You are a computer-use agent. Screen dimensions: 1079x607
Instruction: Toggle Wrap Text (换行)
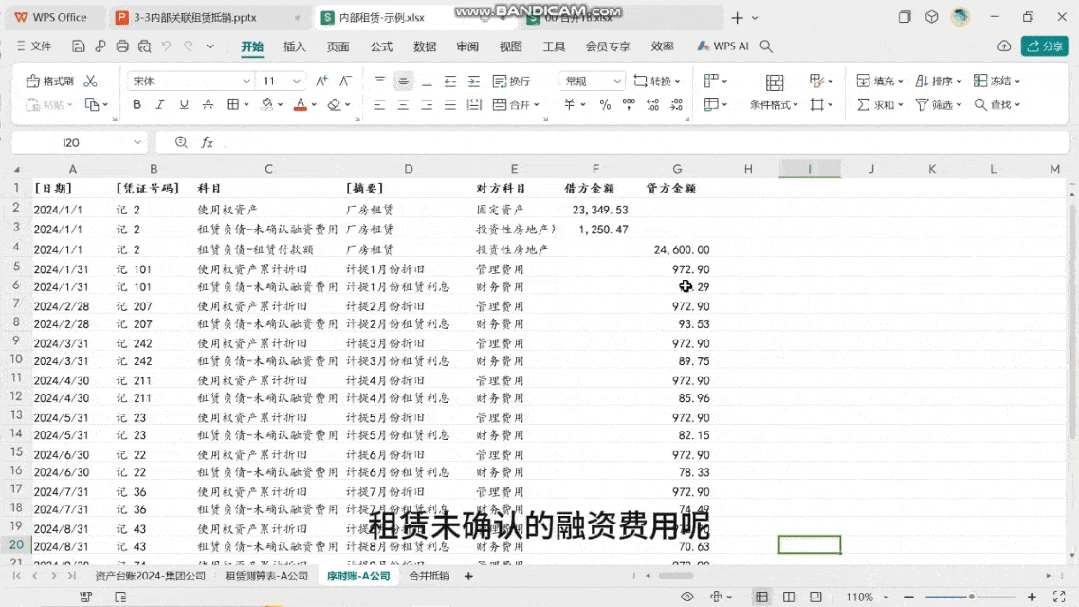pyautogui.click(x=511, y=81)
